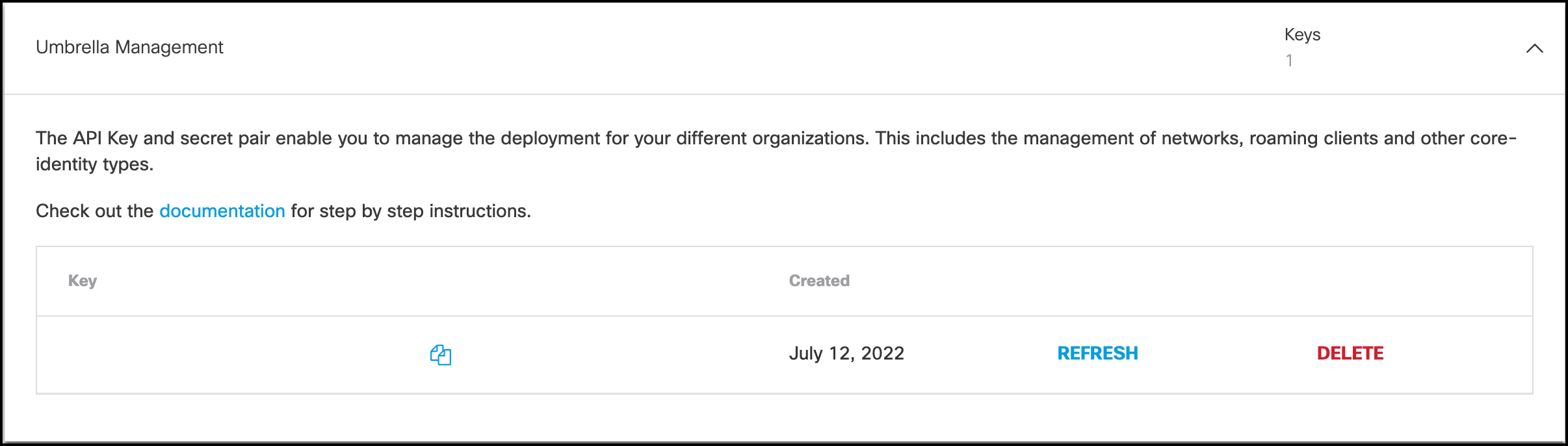This screenshot has width=1568, height=446.
Task: Click the Key column header
Action: 83,280
